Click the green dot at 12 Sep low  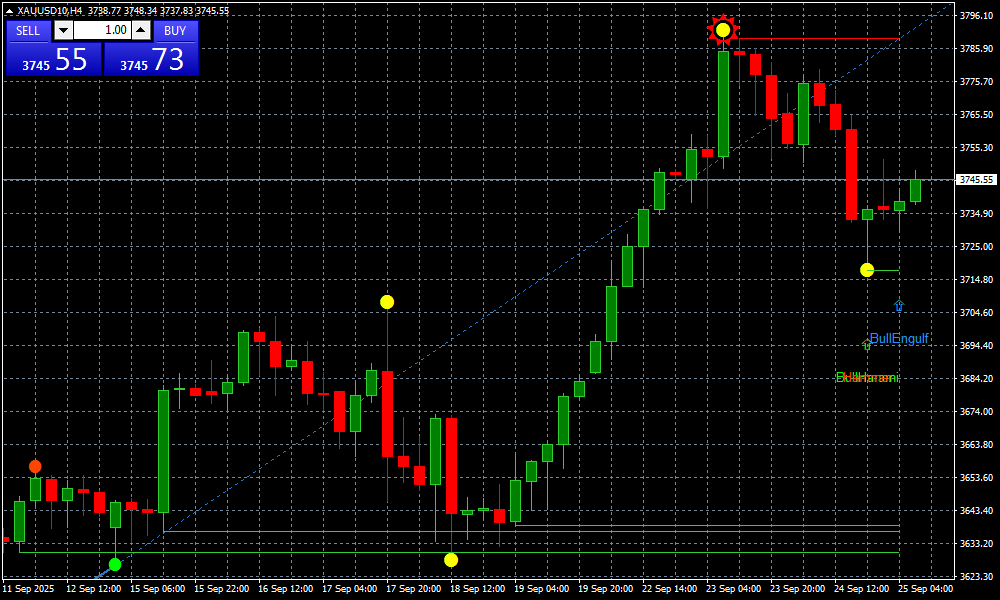pos(115,565)
